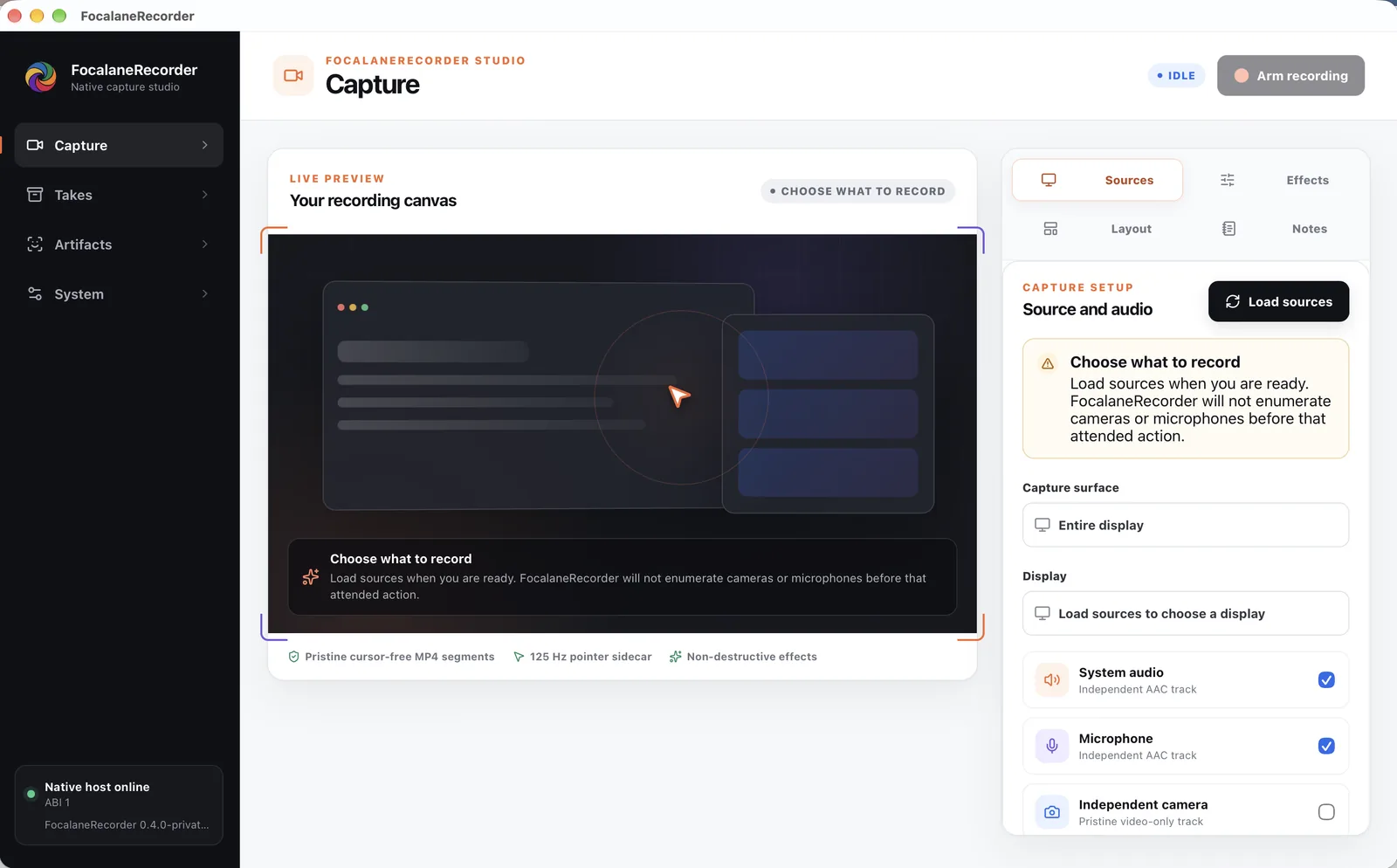The width and height of the screenshot is (1397, 868).
Task: Click the FocalaneRecorder 0.4.0-privat version text
Action: (x=127, y=824)
